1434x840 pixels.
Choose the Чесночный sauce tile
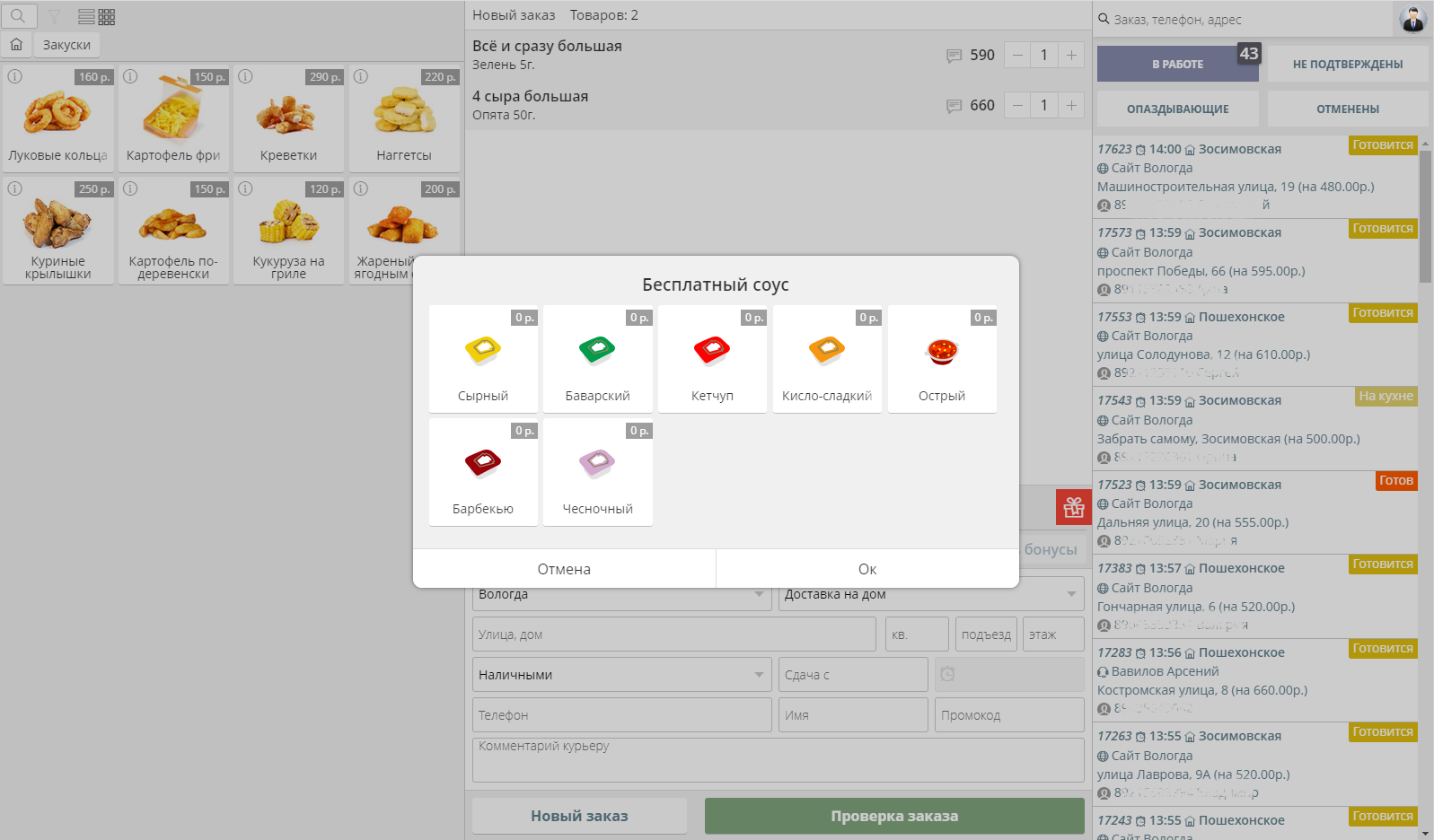598,472
